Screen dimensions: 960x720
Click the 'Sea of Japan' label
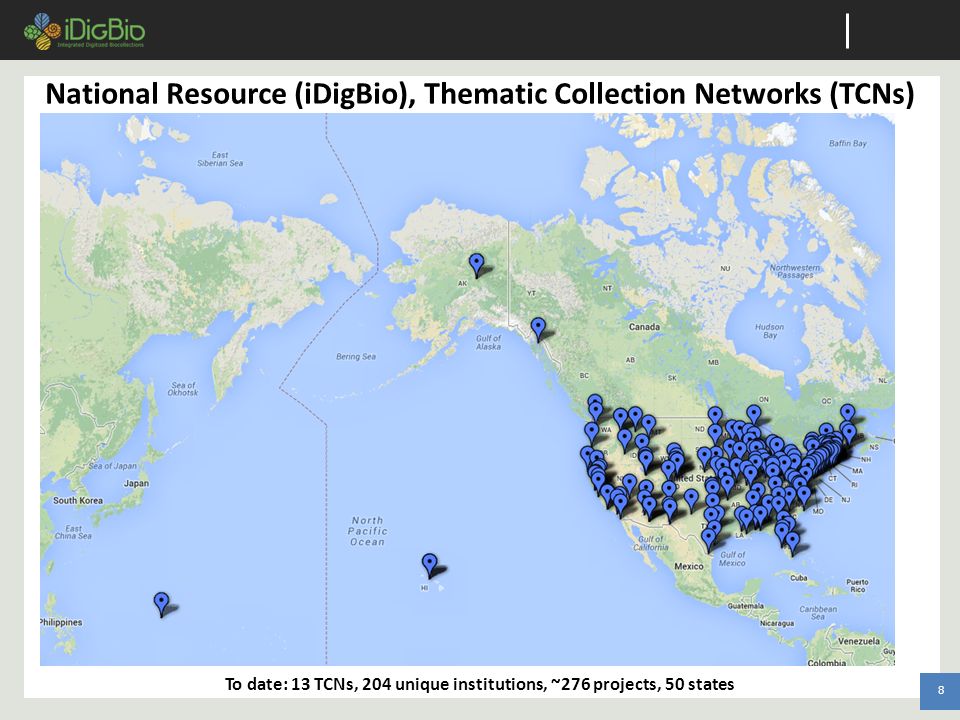pos(113,466)
